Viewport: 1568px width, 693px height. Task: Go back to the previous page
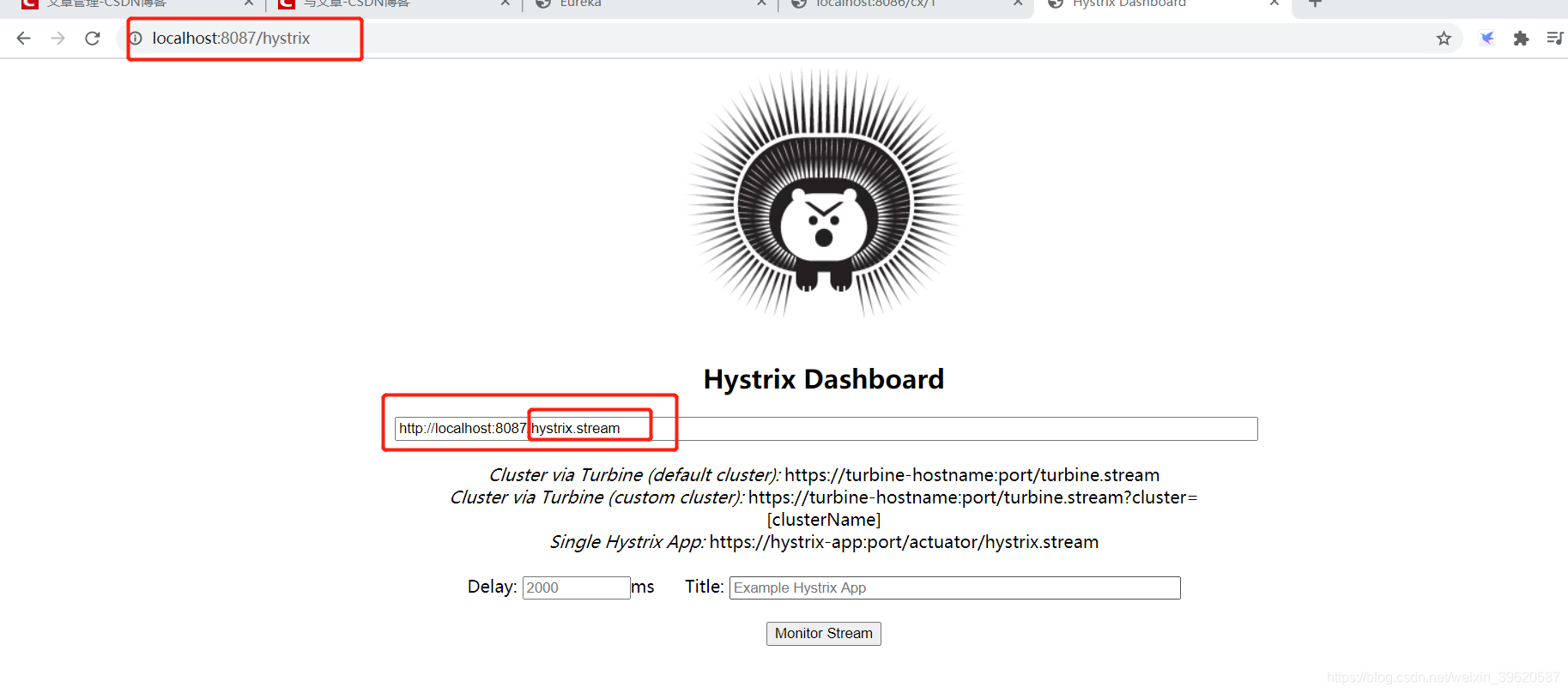tap(23, 38)
